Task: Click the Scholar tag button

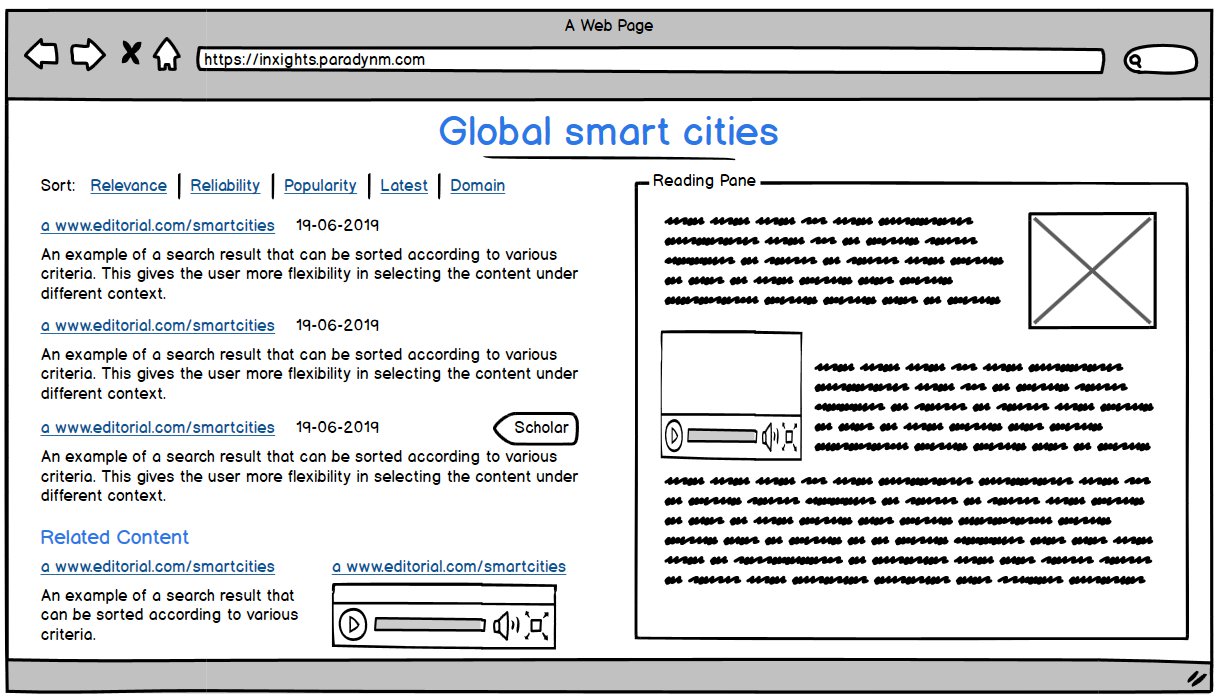Action: click(536, 428)
